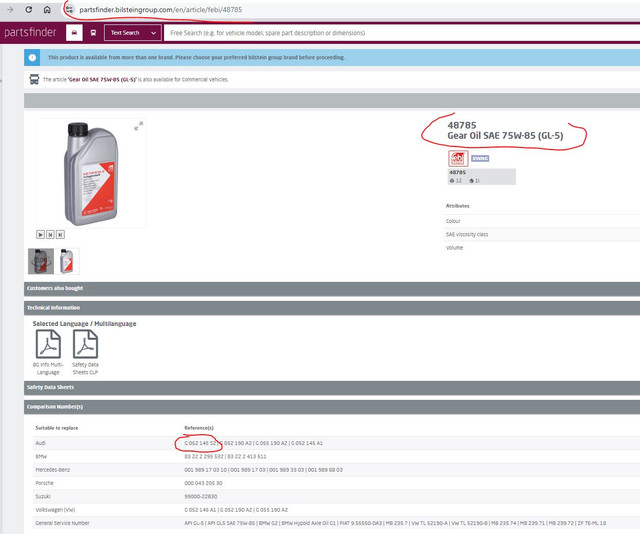Screen dimensions: 640x534
Task: Click the 48785 article info box
Action: (482, 176)
